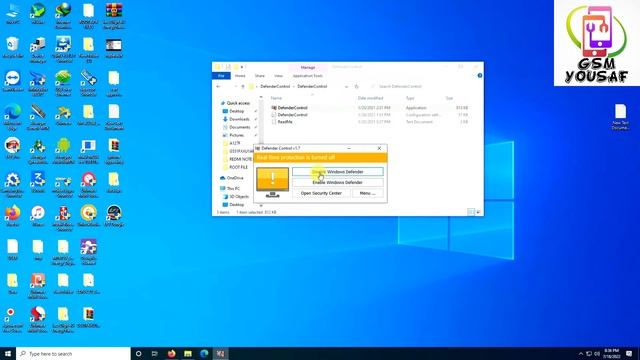Select the DefenderControl configuration settings file

[292, 115]
